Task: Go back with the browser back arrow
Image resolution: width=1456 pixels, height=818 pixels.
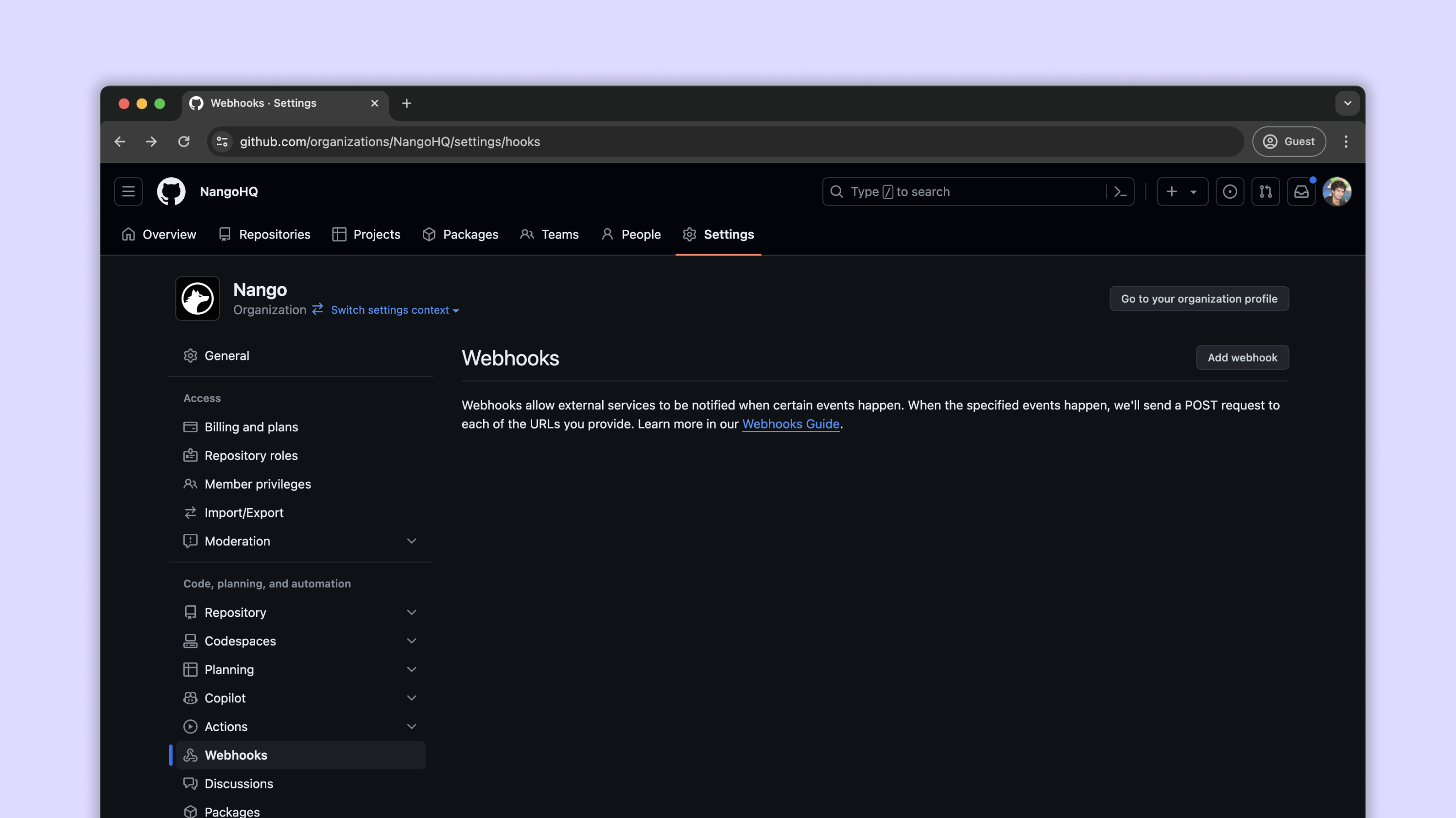Action: tap(120, 141)
